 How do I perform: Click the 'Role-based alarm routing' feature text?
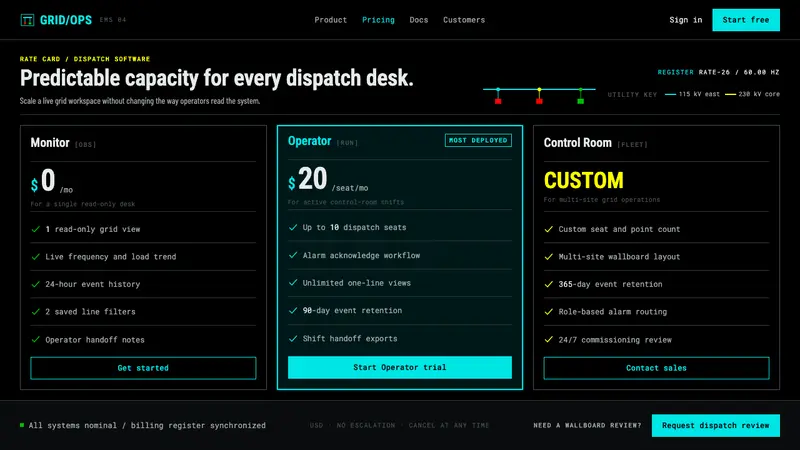click(613, 312)
